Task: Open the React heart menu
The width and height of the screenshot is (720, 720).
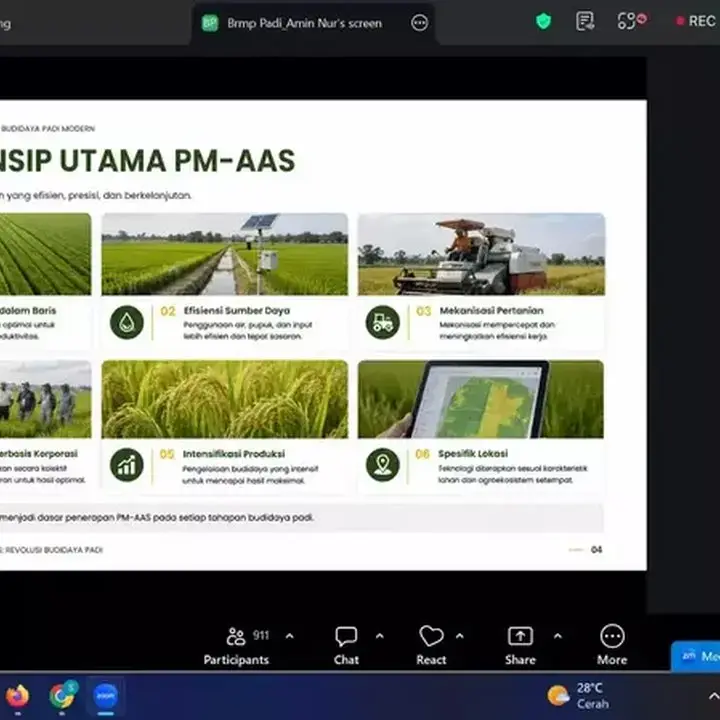Action: [x=431, y=646]
